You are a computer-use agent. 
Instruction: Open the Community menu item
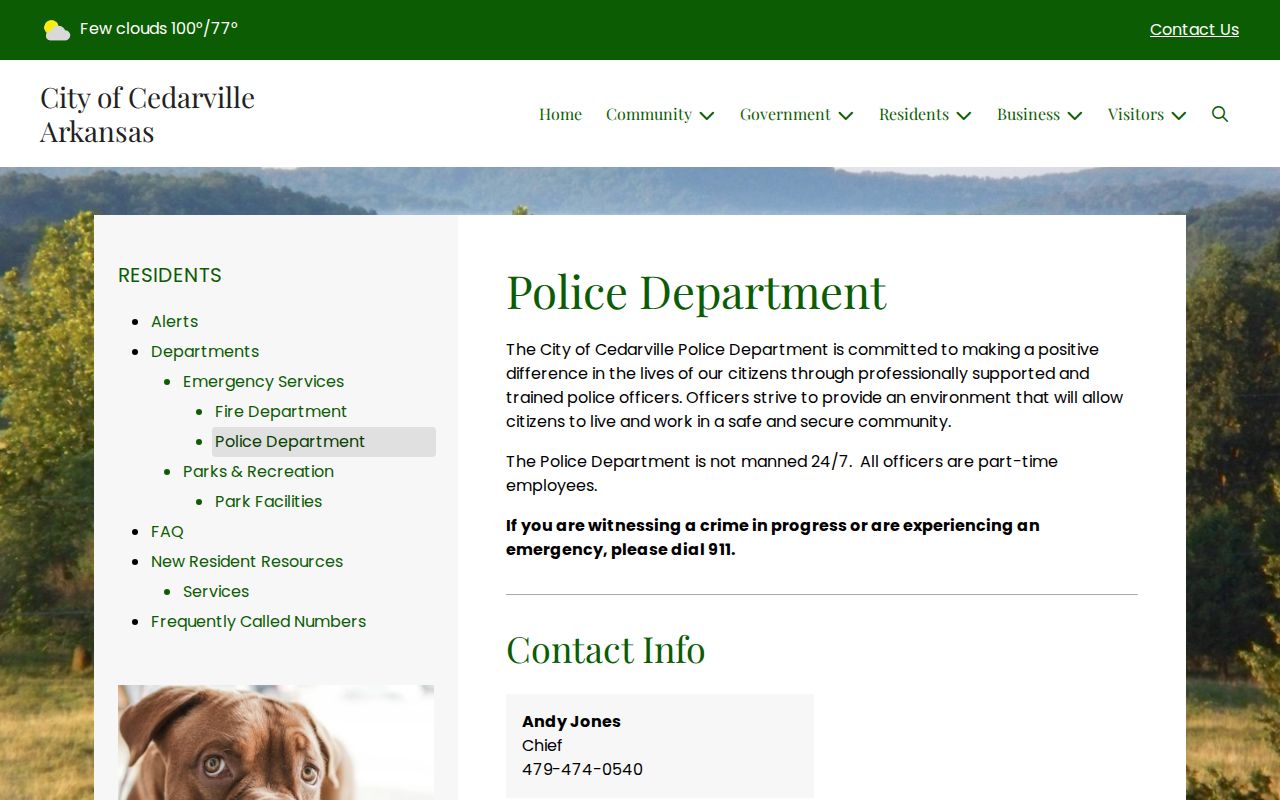649,114
